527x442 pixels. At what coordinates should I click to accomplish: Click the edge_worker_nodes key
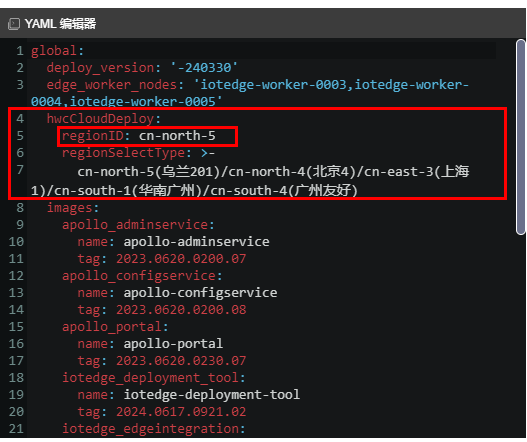click(112, 85)
